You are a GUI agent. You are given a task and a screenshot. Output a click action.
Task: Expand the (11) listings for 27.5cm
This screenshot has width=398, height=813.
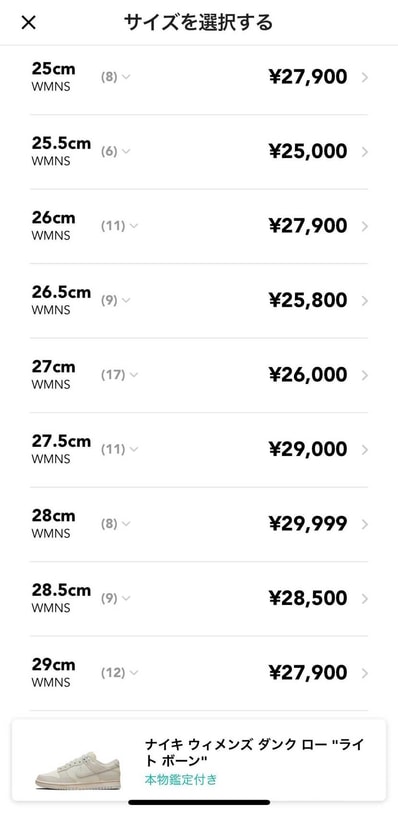[x=120, y=450]
